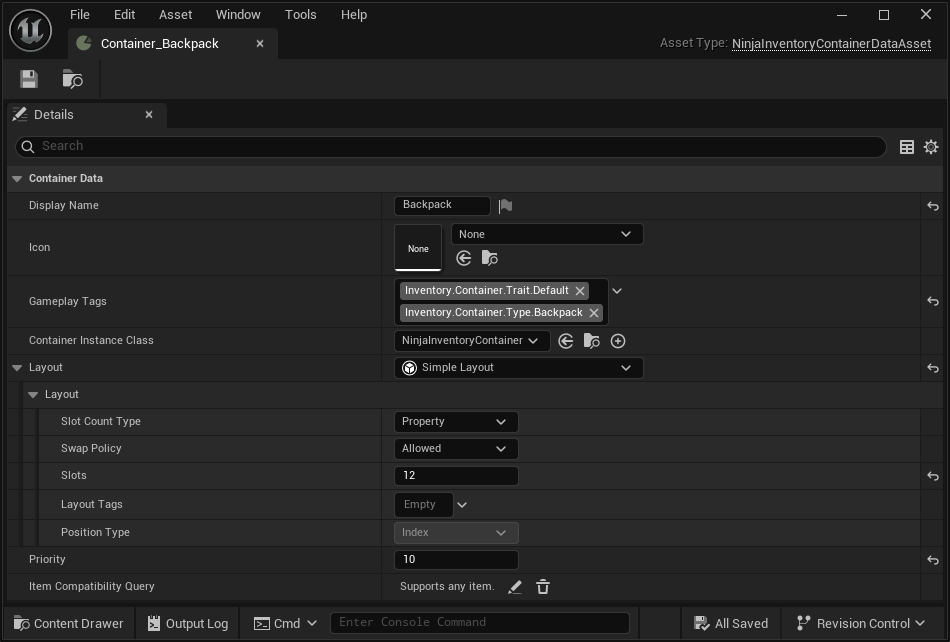Viewport: 950px width, 642px height.
Task: Click the Inventory.Container.Trait.Default tag label
Action: click(487, 291)
